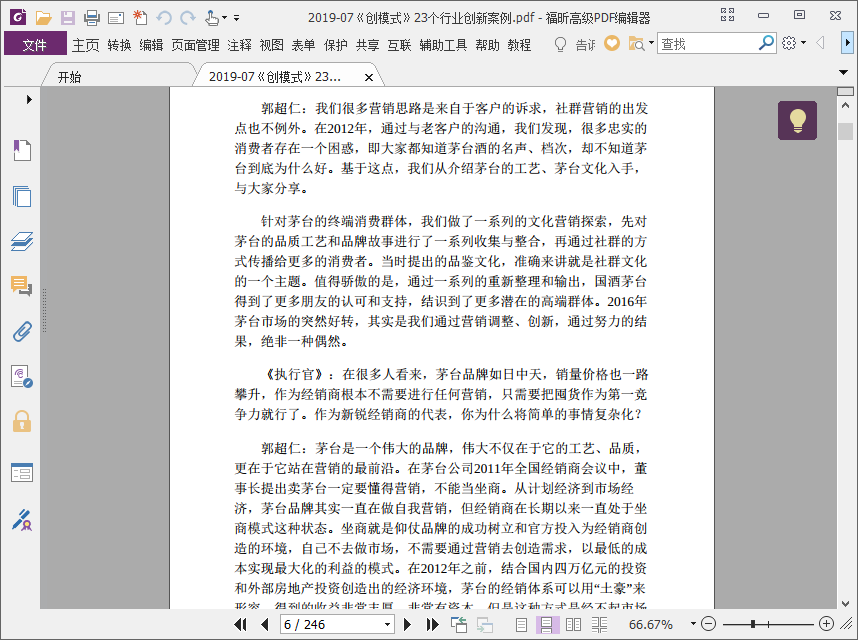Click the purple lightbulb tips button
Screen dimensions: 858x640
797,120
